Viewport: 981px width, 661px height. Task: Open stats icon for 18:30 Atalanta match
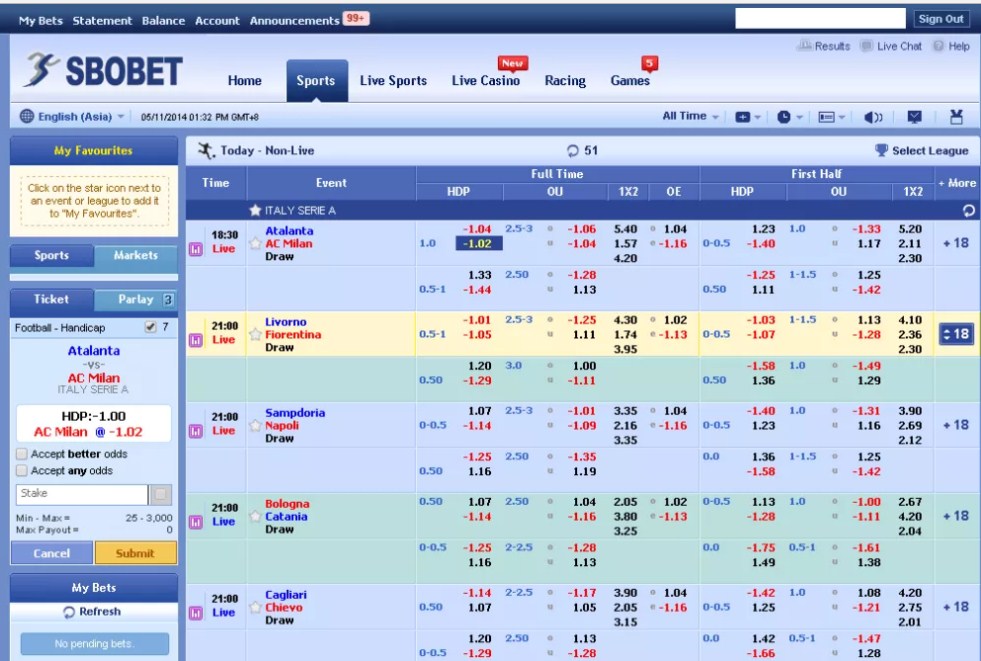[196, 249]
